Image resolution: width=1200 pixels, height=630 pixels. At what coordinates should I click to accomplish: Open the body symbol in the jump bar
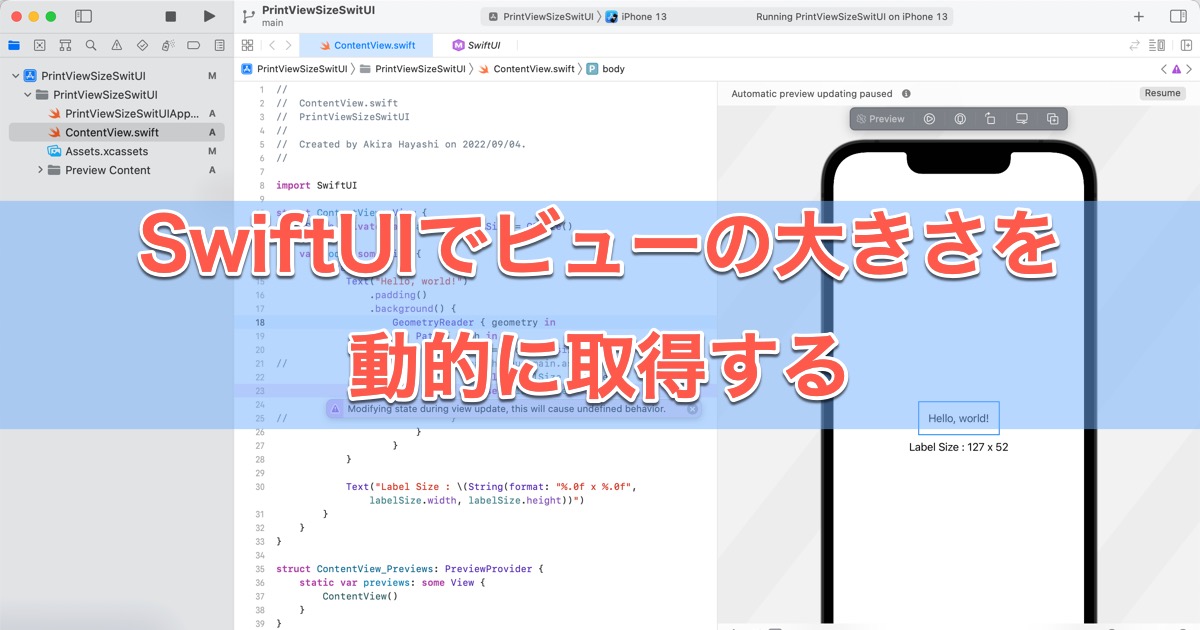pyautogui.click(x=606, y=69)
